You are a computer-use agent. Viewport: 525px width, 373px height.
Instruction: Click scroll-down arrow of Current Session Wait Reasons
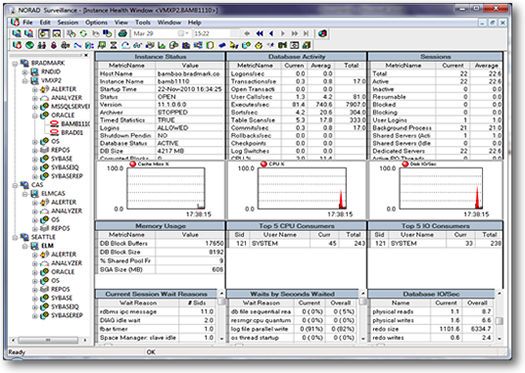point(221,339)
